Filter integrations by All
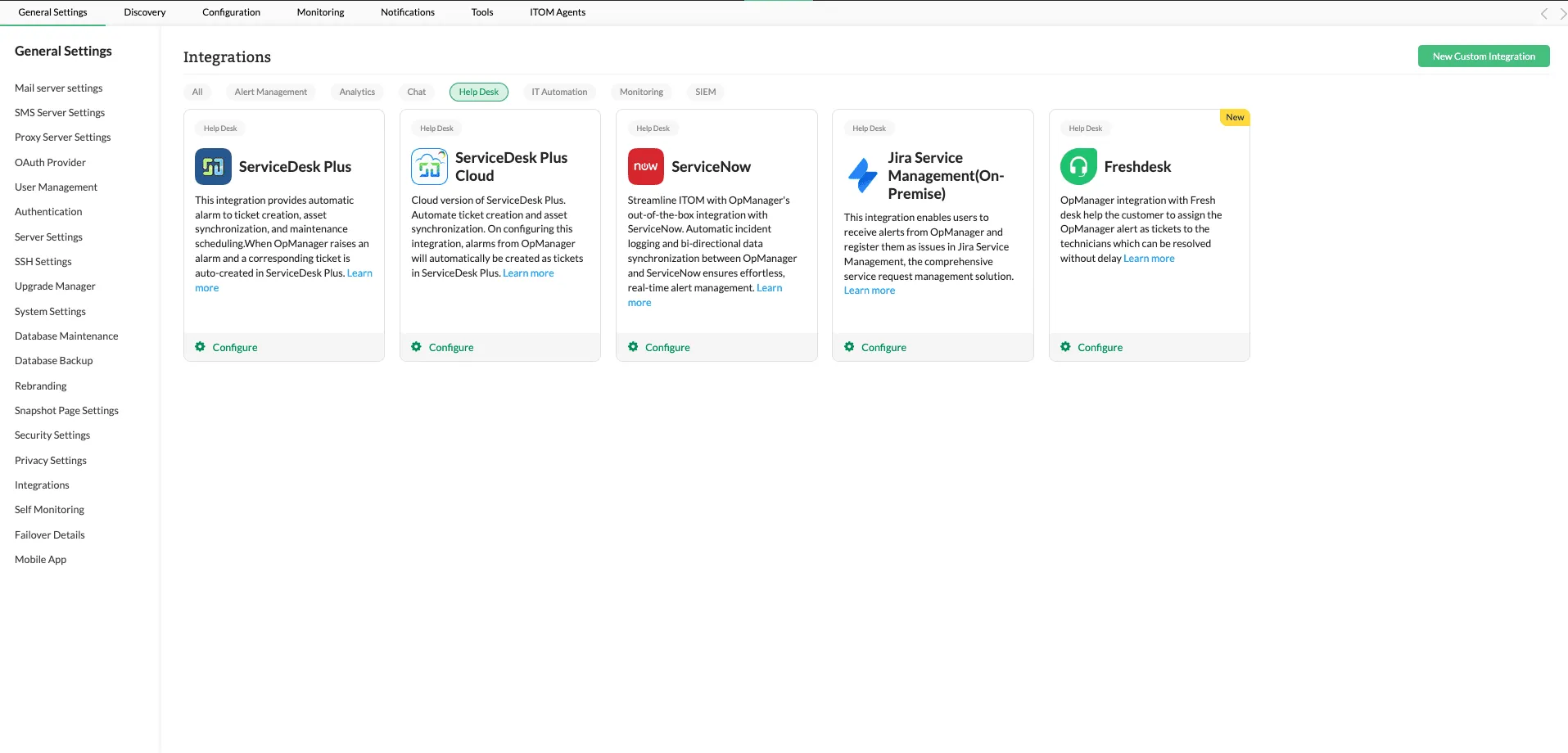 click(x=197, y=92)
